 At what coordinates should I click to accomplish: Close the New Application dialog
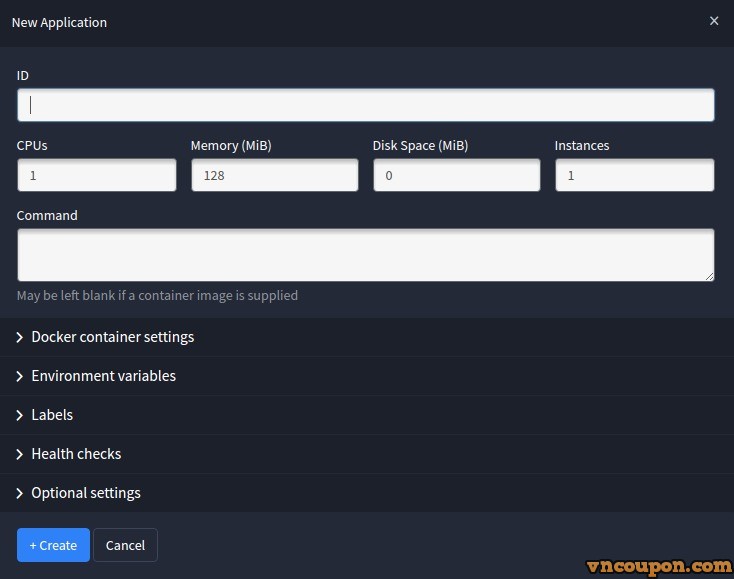(x=713, y=21)
